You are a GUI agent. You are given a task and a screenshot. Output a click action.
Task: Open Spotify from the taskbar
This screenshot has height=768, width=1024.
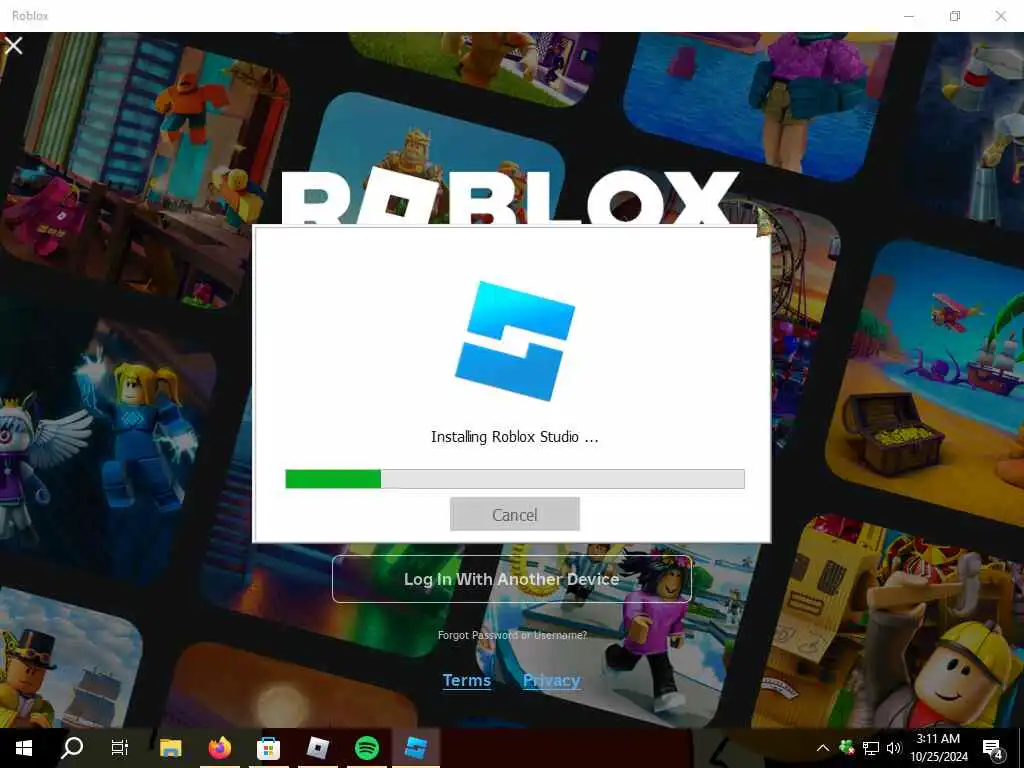coord(366,748)
